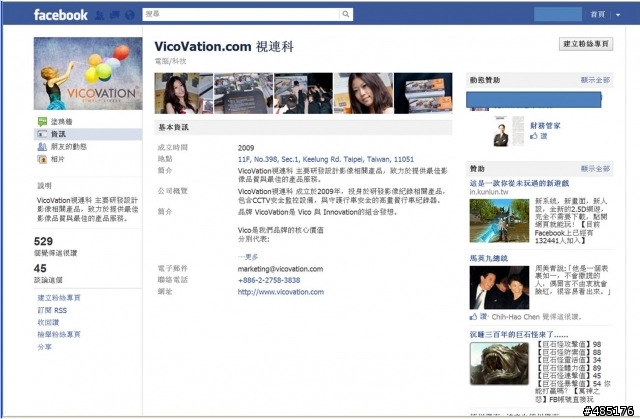640x419 pixels.
Task: Open the 相片 photos tab
Action: pos(58,159)
